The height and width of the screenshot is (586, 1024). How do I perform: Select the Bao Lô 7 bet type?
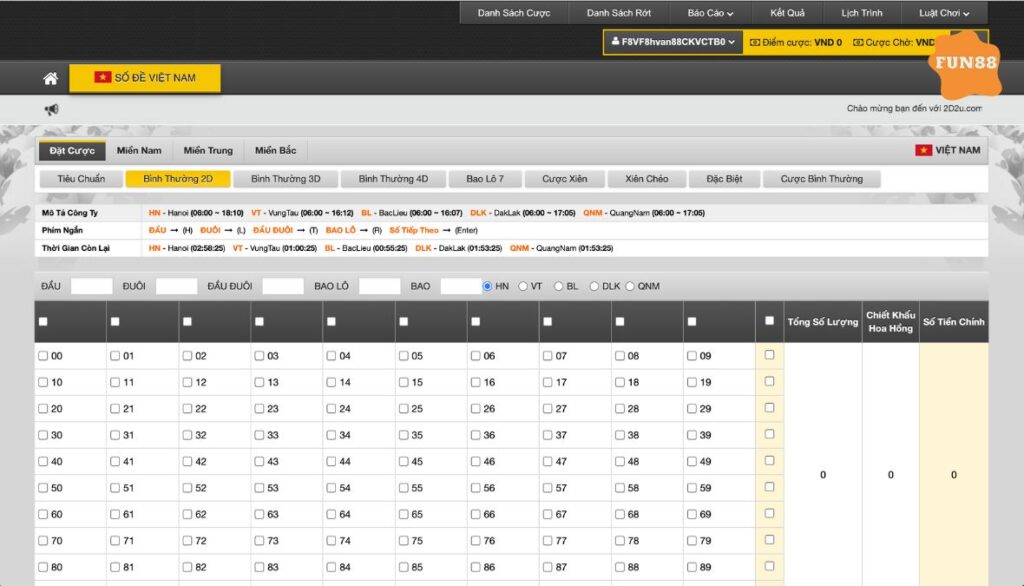point(485,179)
